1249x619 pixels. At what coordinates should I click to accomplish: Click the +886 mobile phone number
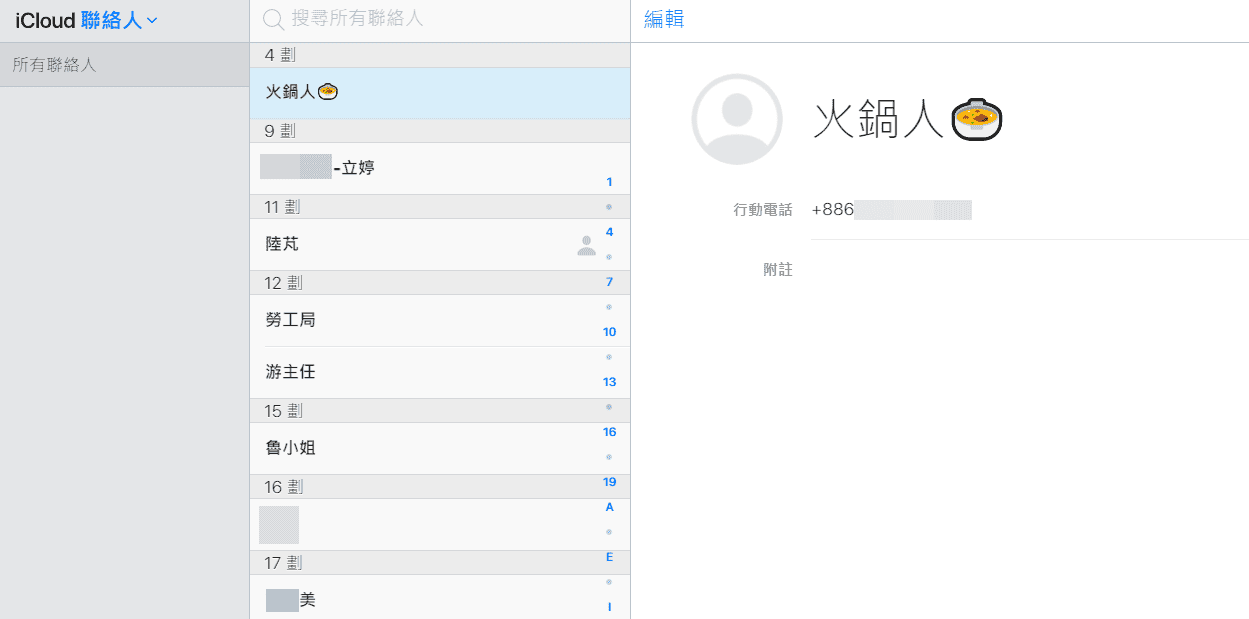pos(891,210)
